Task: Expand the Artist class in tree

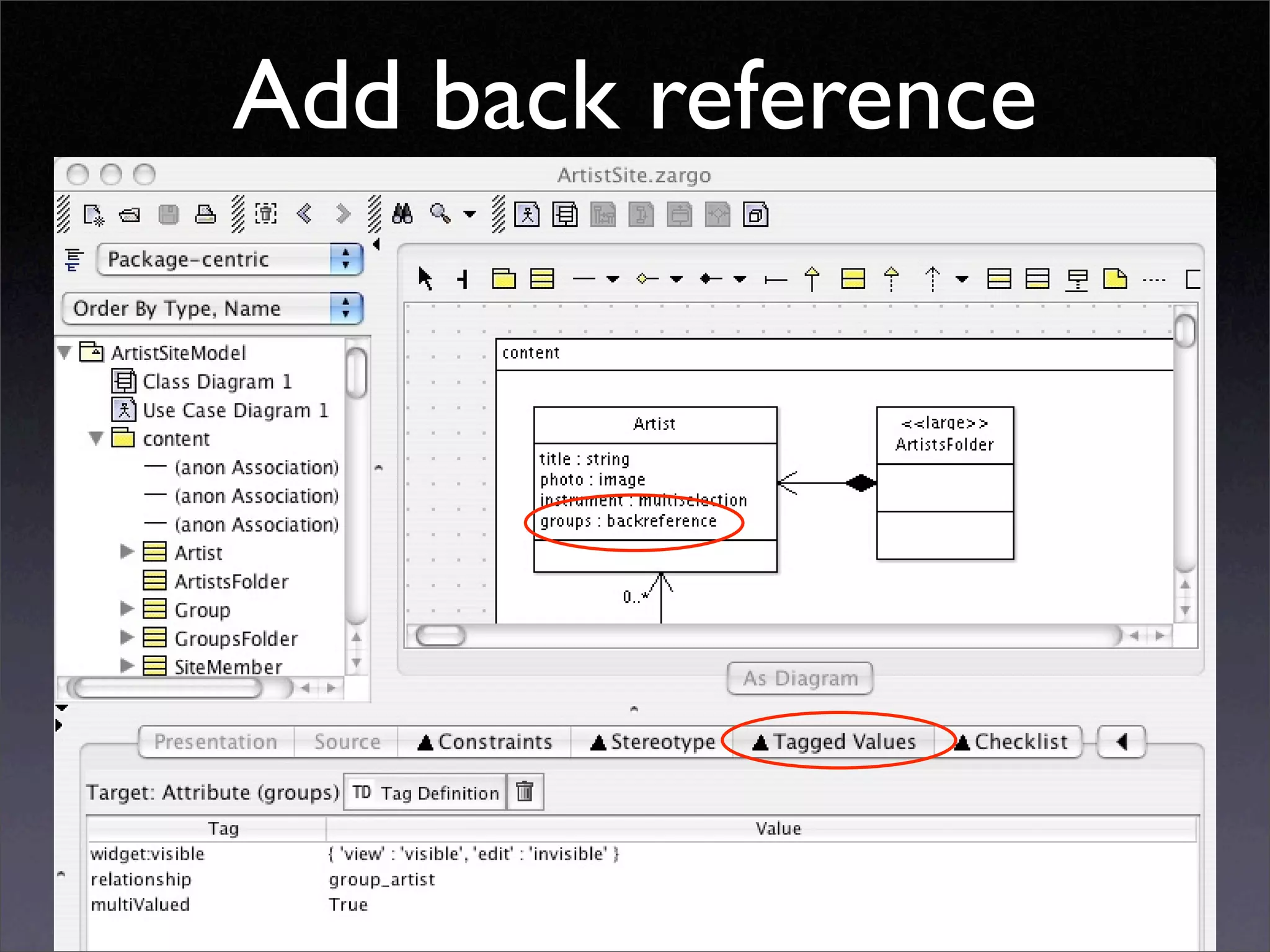Action: [127, 552]
